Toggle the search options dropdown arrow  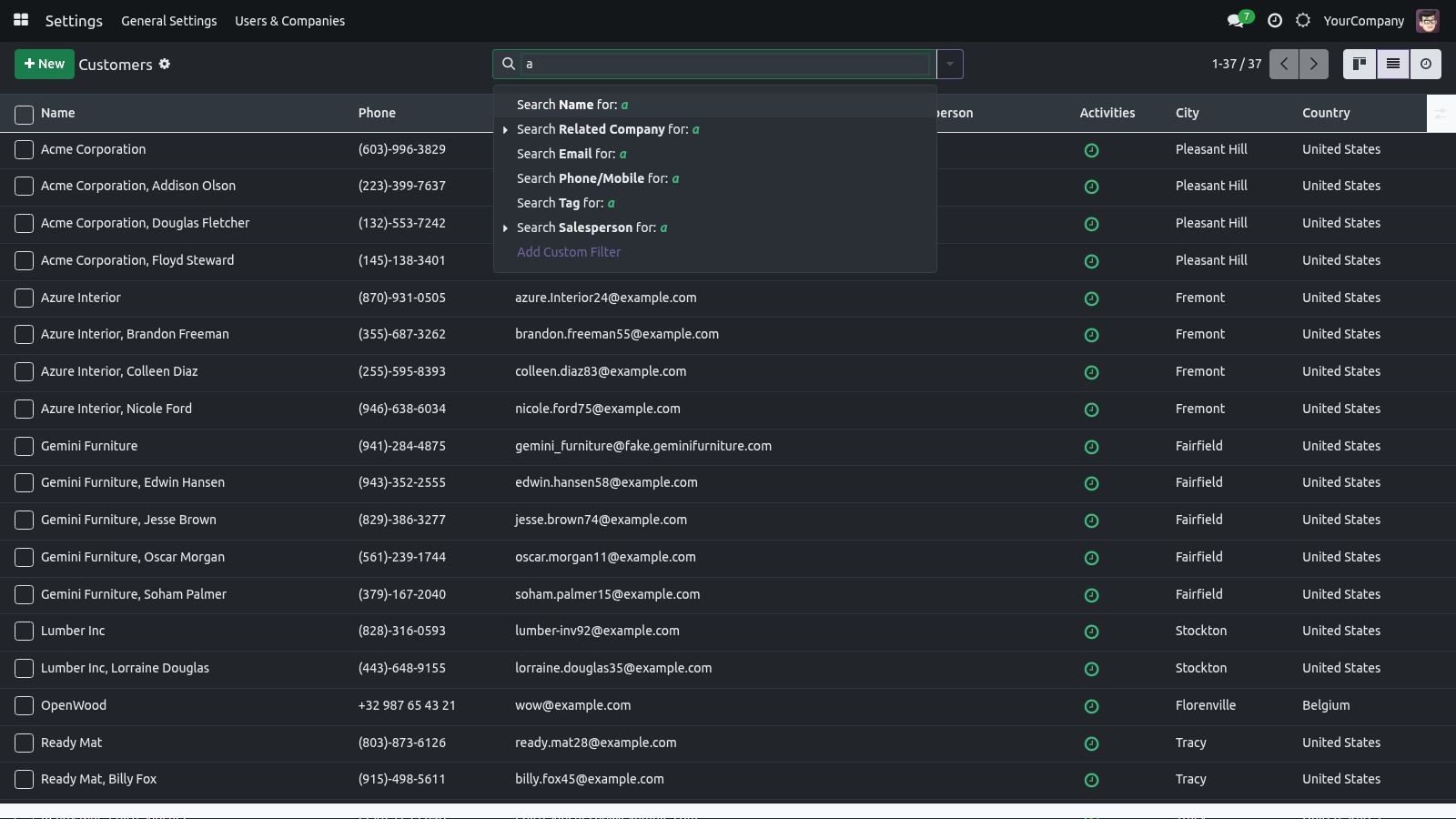pos(950,64)
